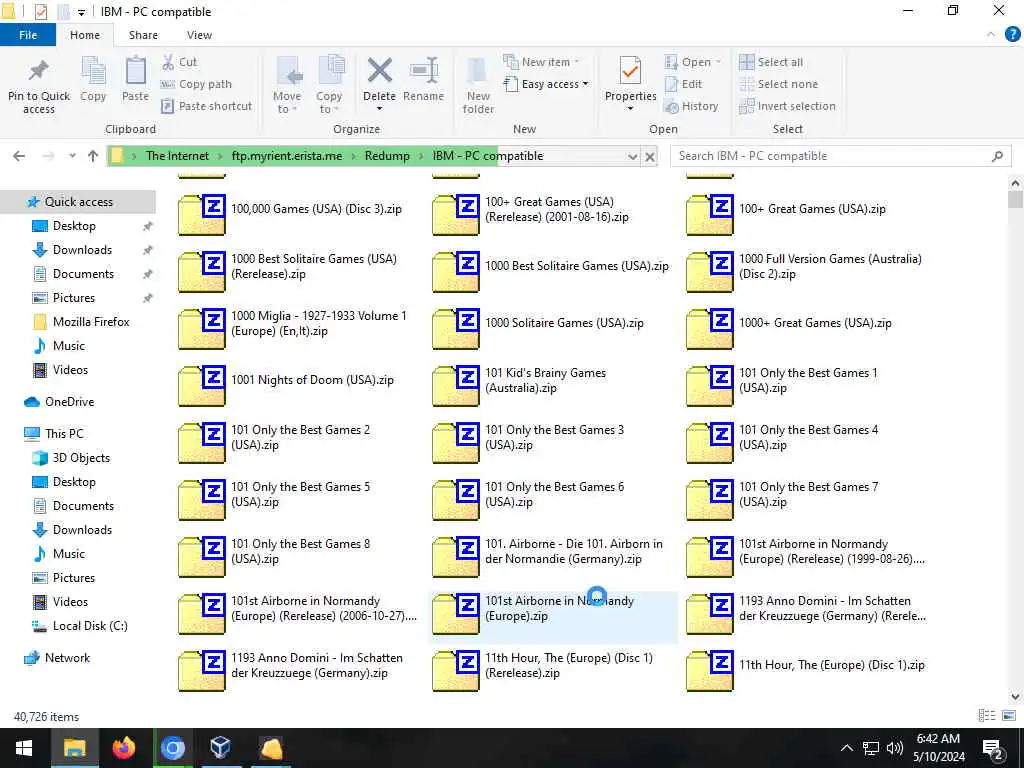Click the Copy ribbon button

[x=93, y=79]
